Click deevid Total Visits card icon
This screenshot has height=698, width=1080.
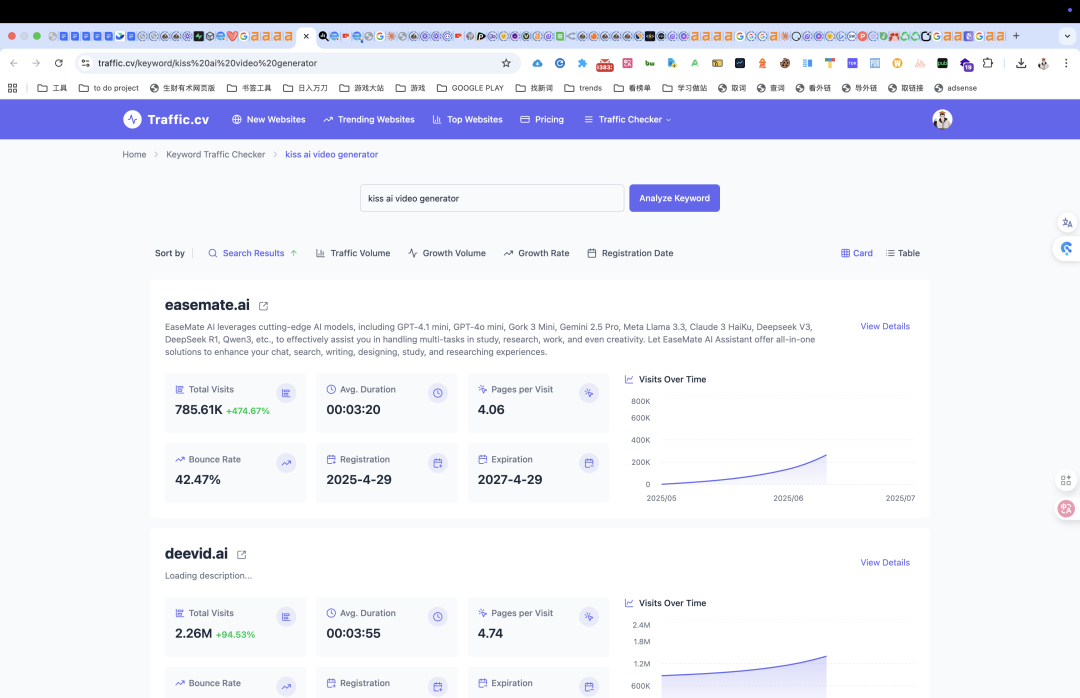[286, 617]
